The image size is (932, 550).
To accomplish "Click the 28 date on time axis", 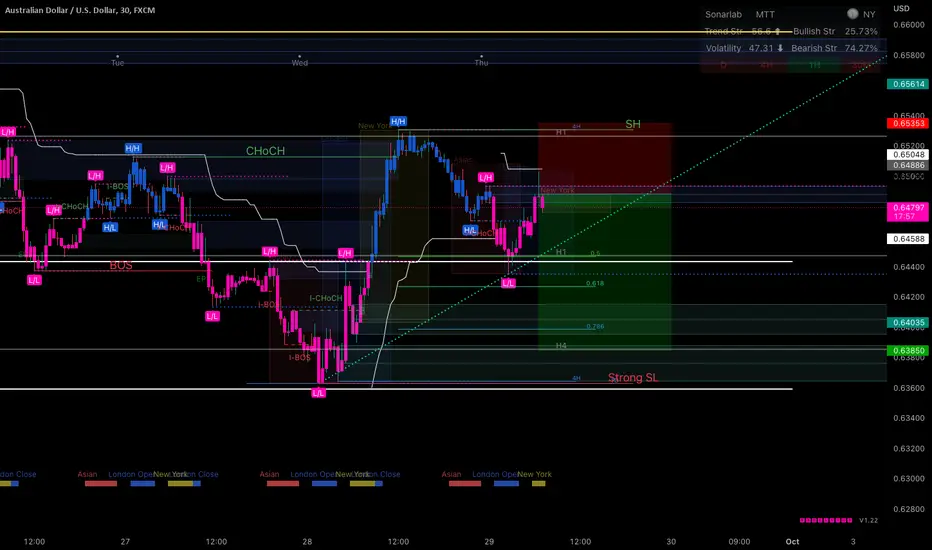I will tap(307, 542).
